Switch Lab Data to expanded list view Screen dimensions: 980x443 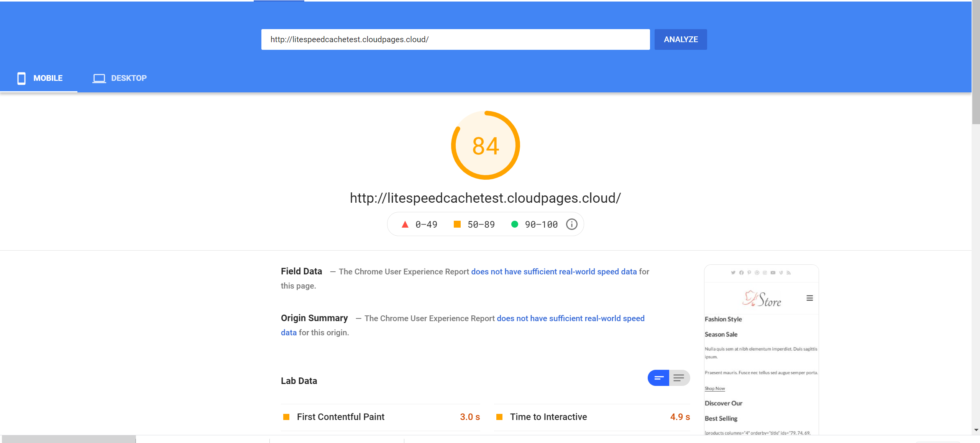[x=680, y=378]
